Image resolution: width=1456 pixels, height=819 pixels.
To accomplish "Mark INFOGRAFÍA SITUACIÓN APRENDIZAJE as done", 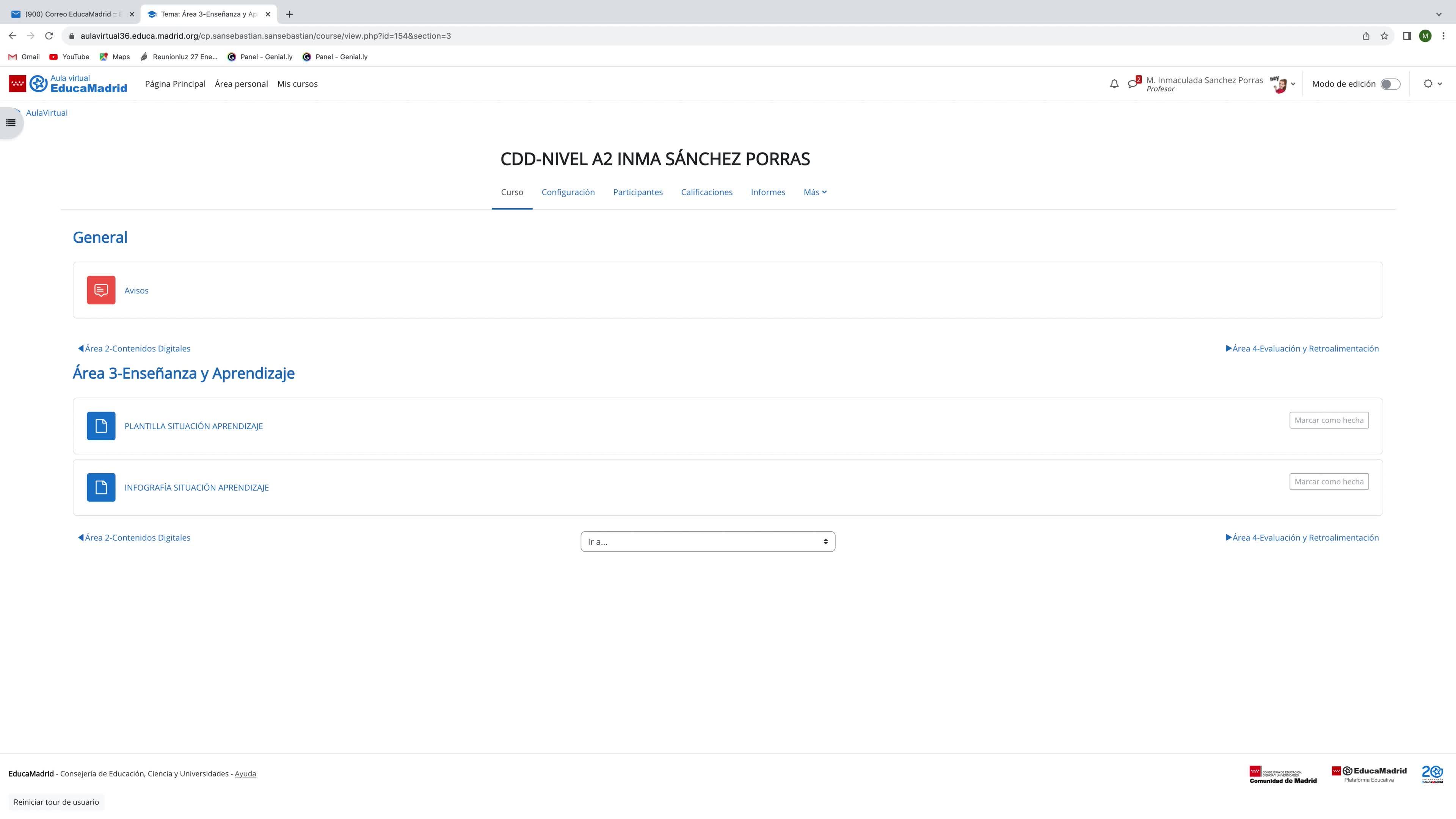I will pyautogui.click(x=1328, y=482).
